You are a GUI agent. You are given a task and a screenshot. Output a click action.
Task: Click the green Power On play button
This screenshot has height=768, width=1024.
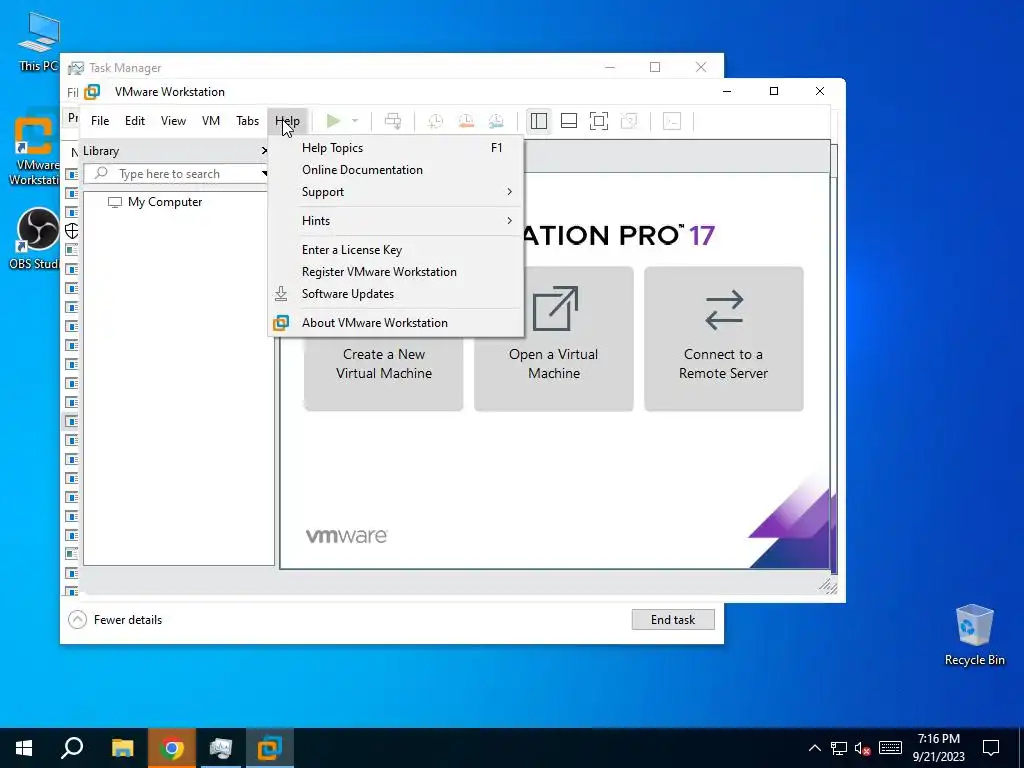[x=333, y=121]
